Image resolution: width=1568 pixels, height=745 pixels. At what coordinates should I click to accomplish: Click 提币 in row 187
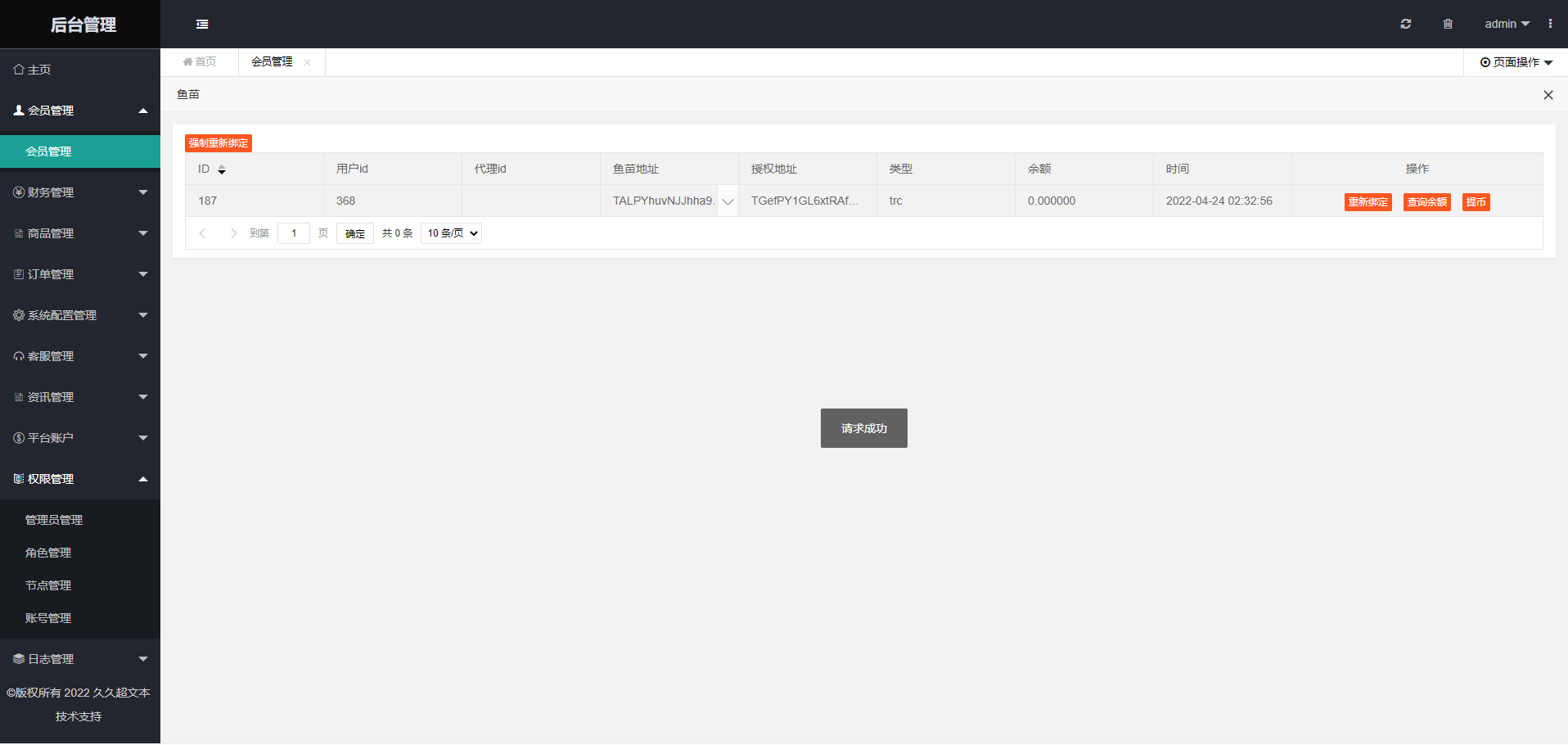pyautogui.click(x=1476, y=202)
